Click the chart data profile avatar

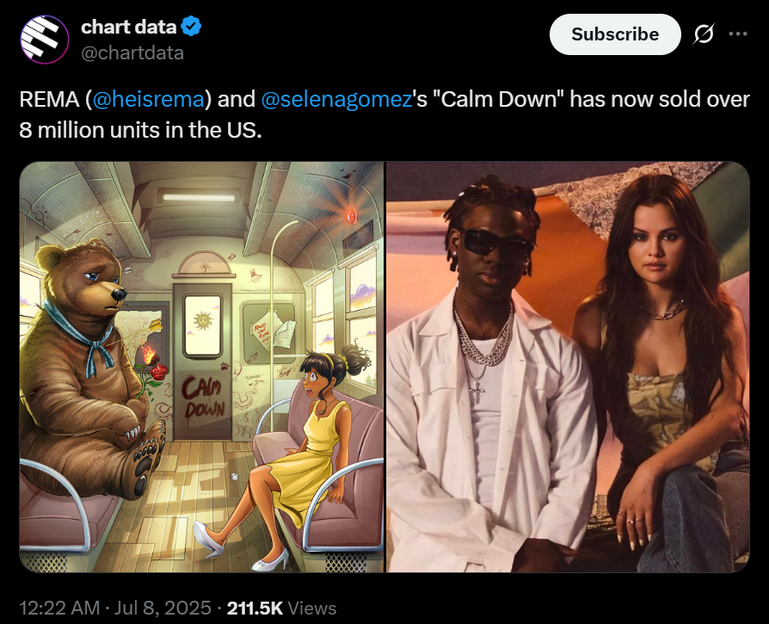click(x=44, y=39)
